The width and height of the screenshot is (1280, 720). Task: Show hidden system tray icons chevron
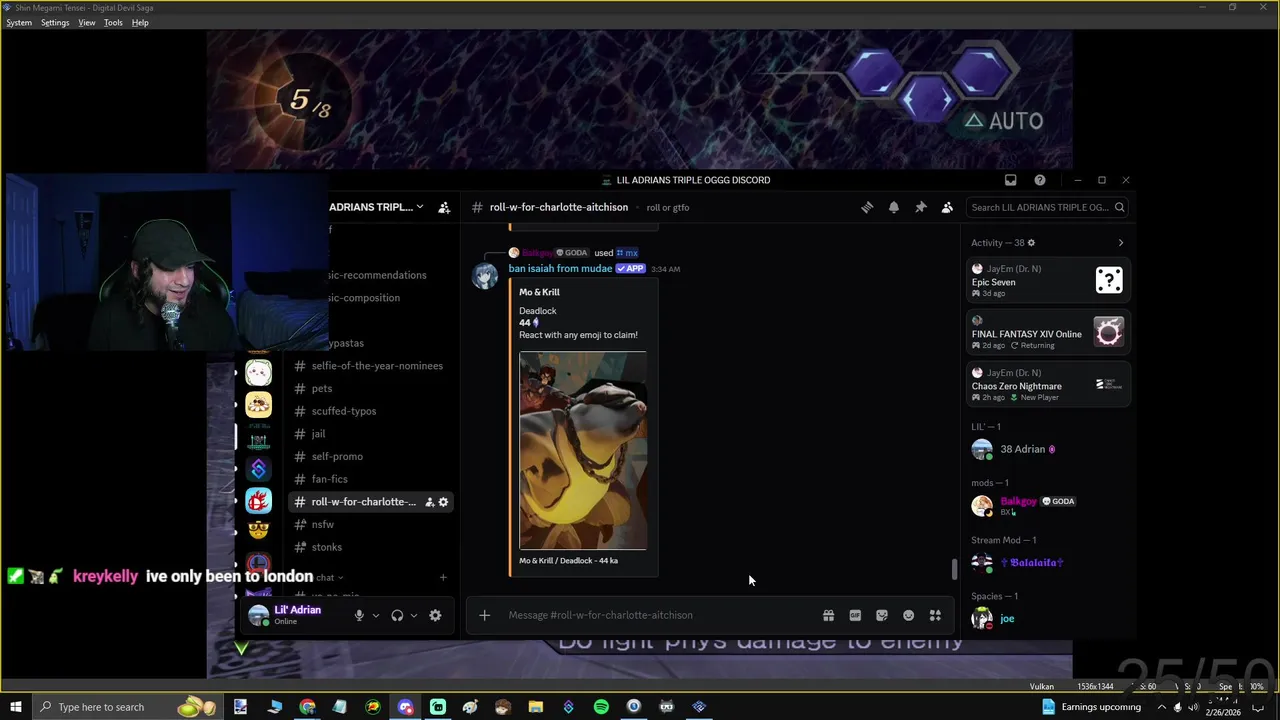coord(1161,707)
